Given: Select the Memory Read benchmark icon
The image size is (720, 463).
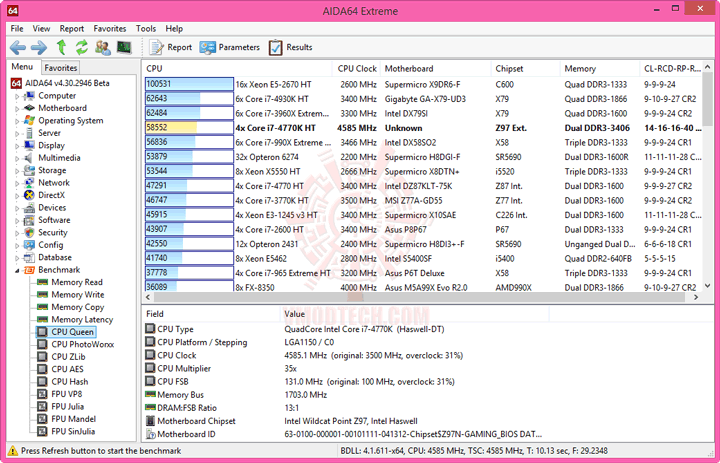Looking at the screenshot, I should click(43, 282).
